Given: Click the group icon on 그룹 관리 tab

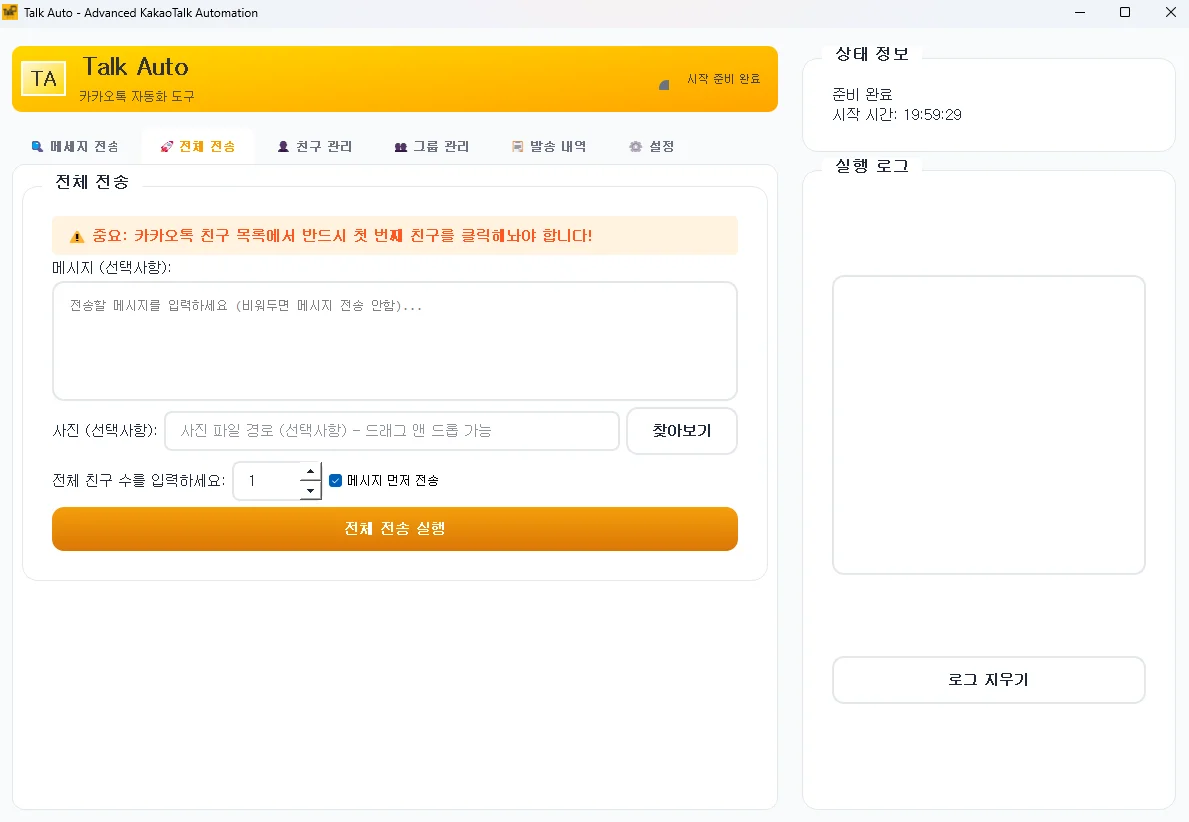Looking at the screenshot, I should tap(399, 145).
